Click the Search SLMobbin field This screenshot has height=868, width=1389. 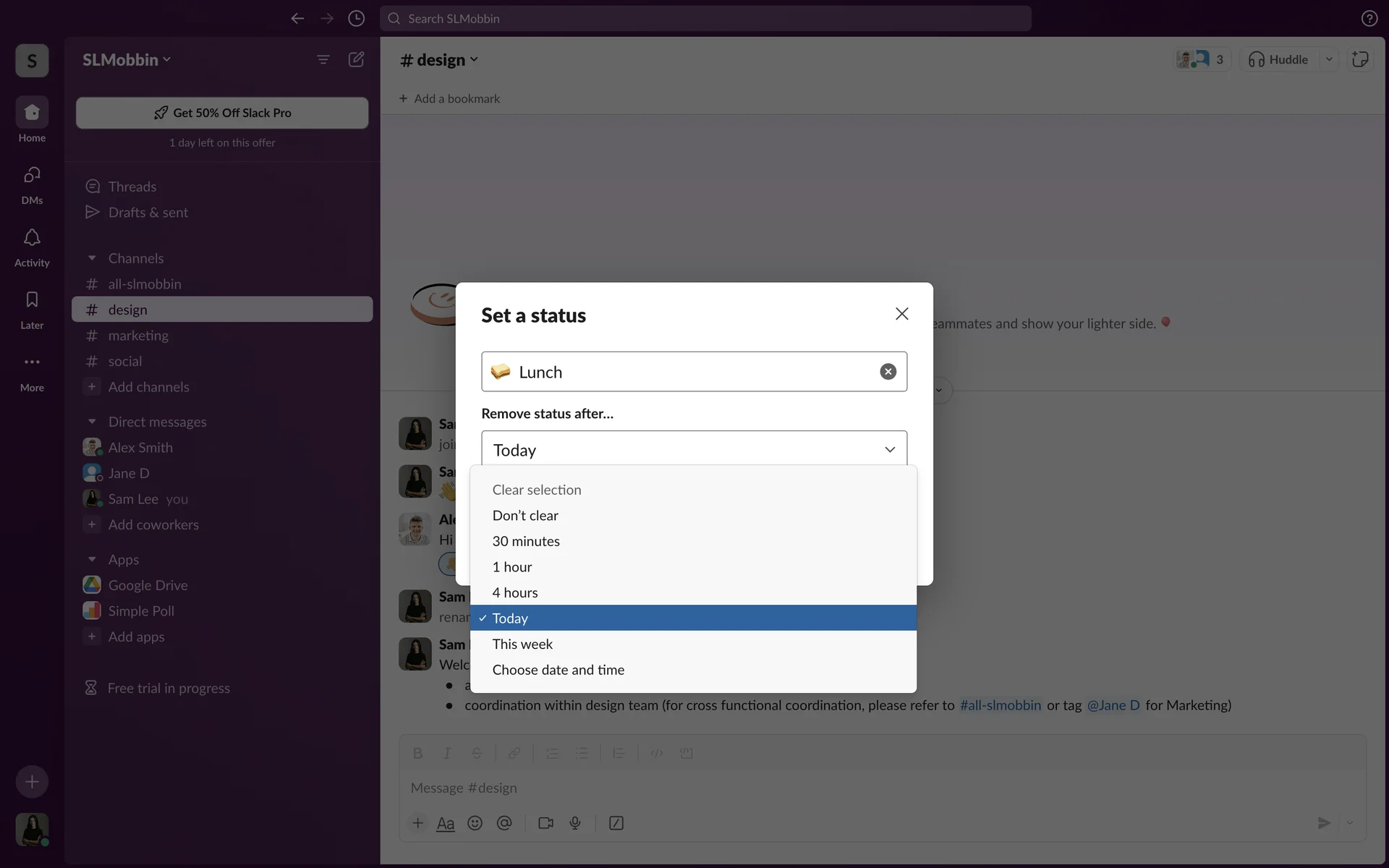click(x=705, y=19)
